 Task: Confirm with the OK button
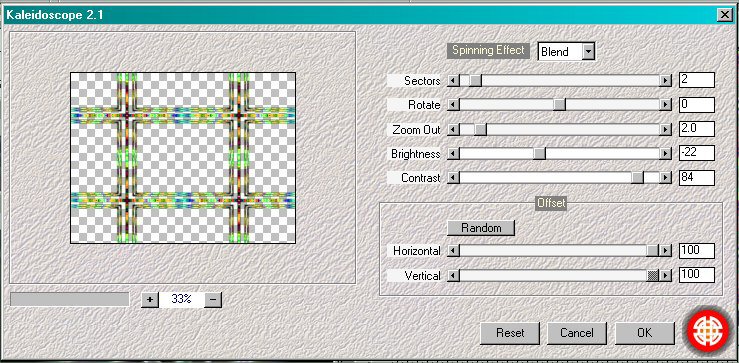coord(645,333)
